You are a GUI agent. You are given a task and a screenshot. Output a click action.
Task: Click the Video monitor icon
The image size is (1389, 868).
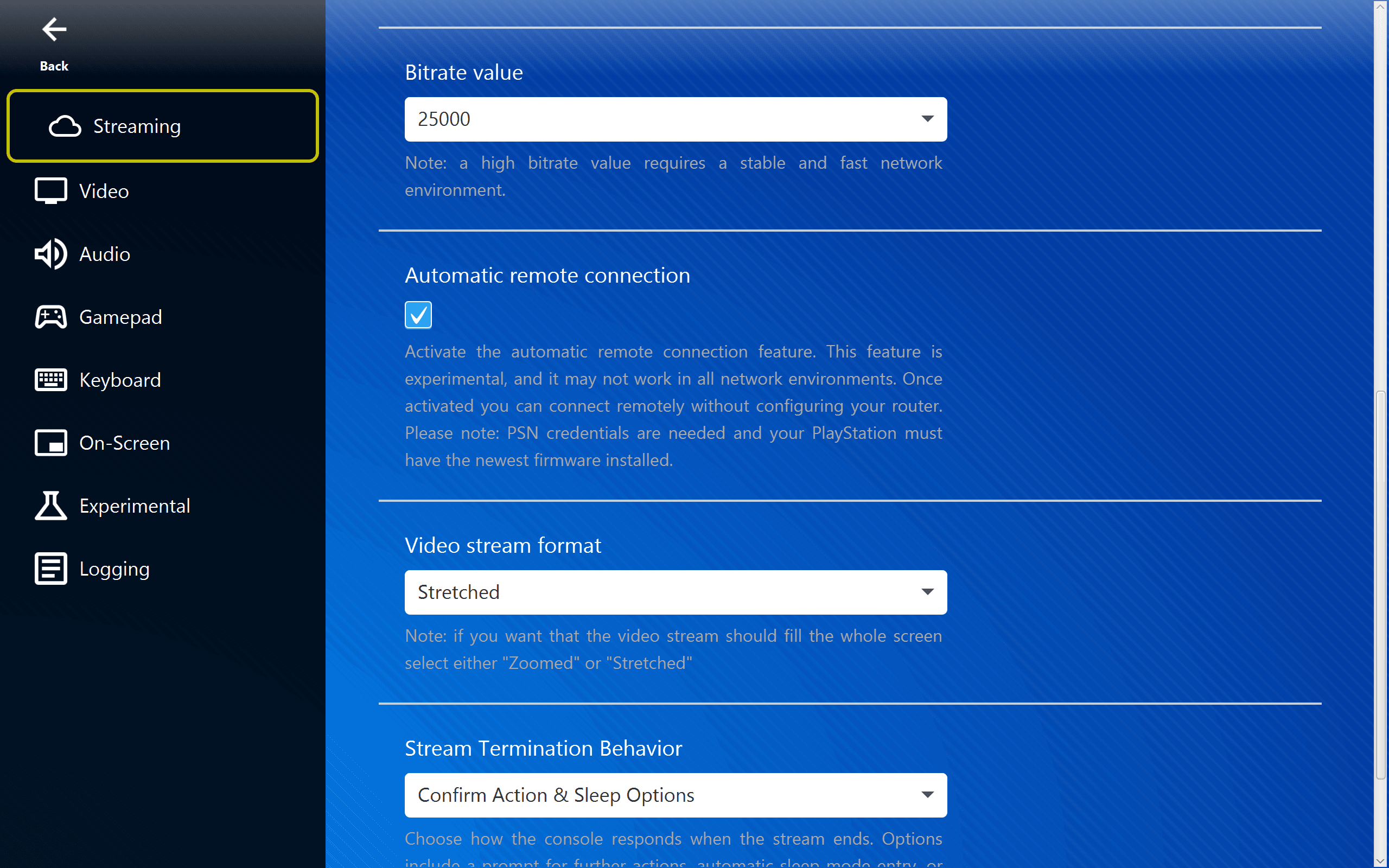50,191
